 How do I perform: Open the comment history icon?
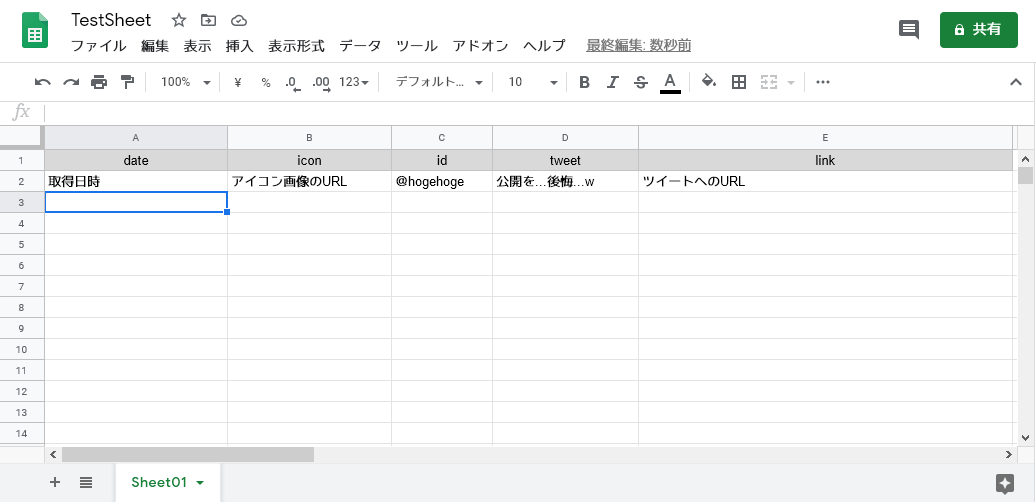click(x=908, y=30)
